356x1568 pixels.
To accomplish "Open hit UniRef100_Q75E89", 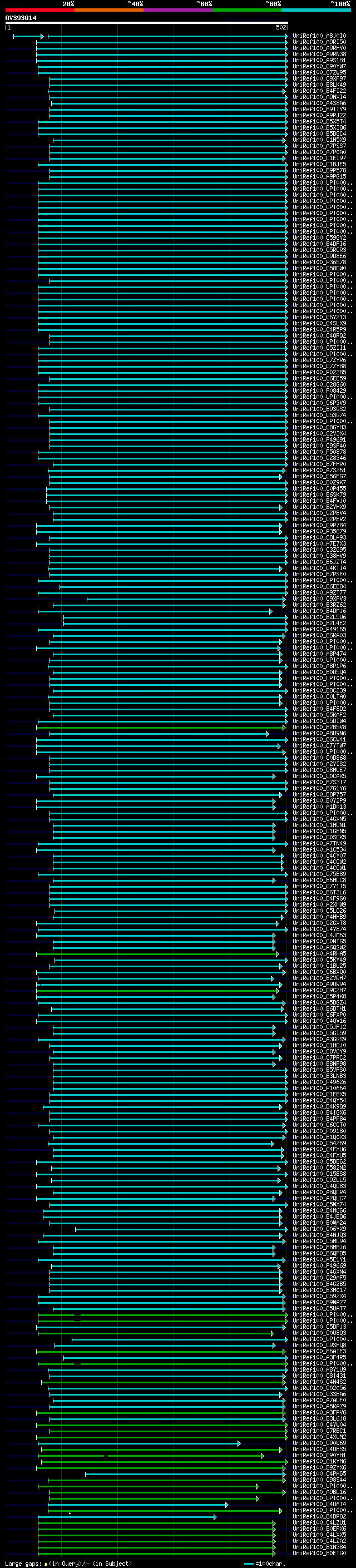I will point(319,874).
